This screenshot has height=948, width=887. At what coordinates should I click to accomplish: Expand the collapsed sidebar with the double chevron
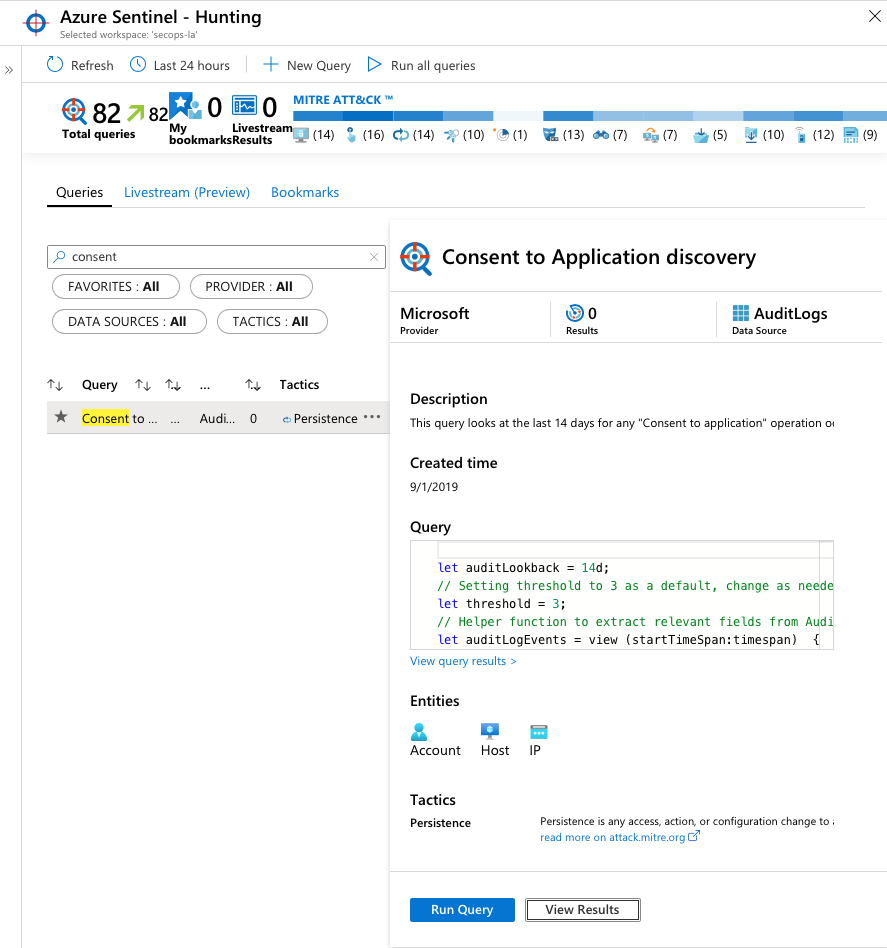coord(9,70)
